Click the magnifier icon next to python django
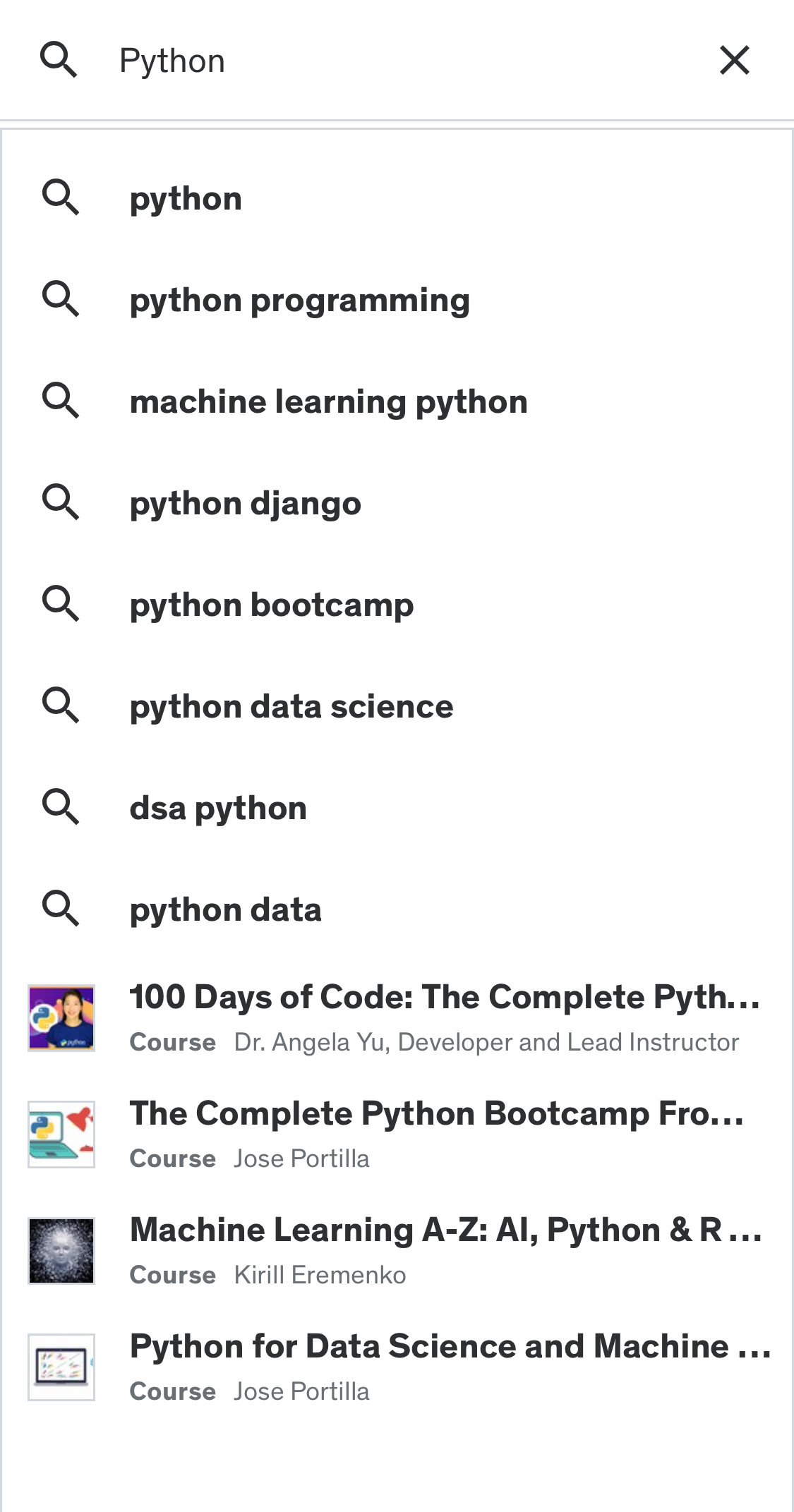 (61, 502)
